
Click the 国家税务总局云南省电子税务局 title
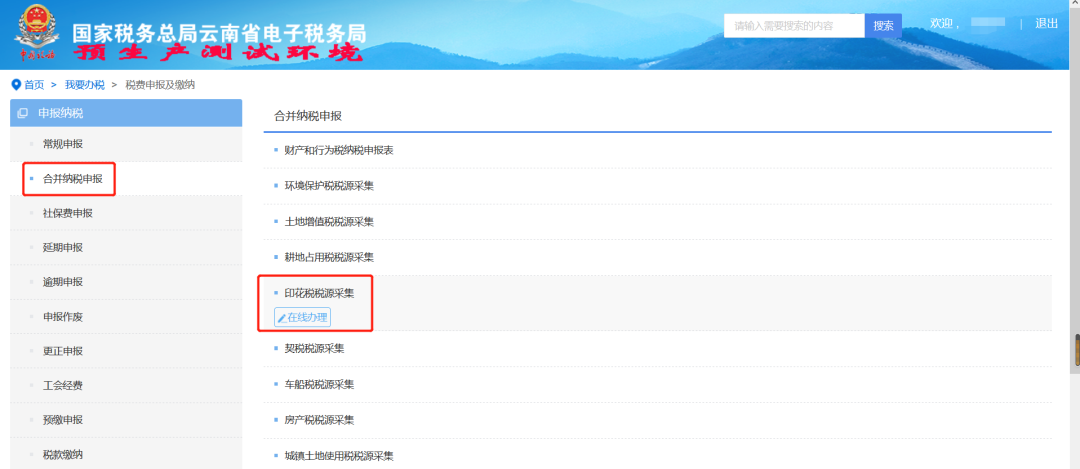[x=219, y=33]
